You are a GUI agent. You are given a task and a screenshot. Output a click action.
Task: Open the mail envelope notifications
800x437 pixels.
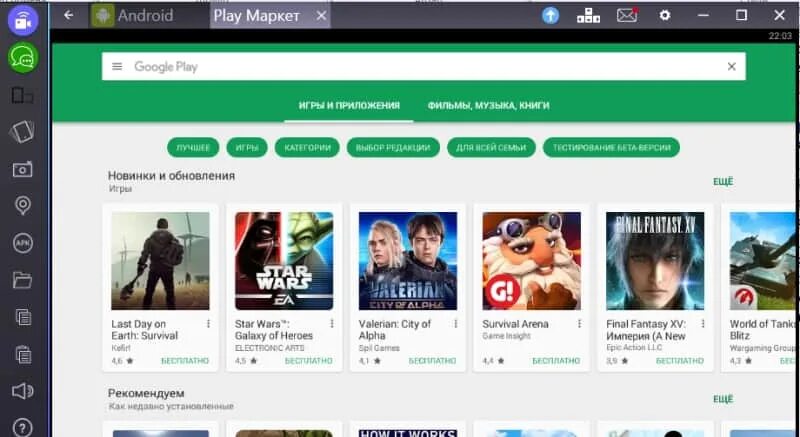pos(627,15)
